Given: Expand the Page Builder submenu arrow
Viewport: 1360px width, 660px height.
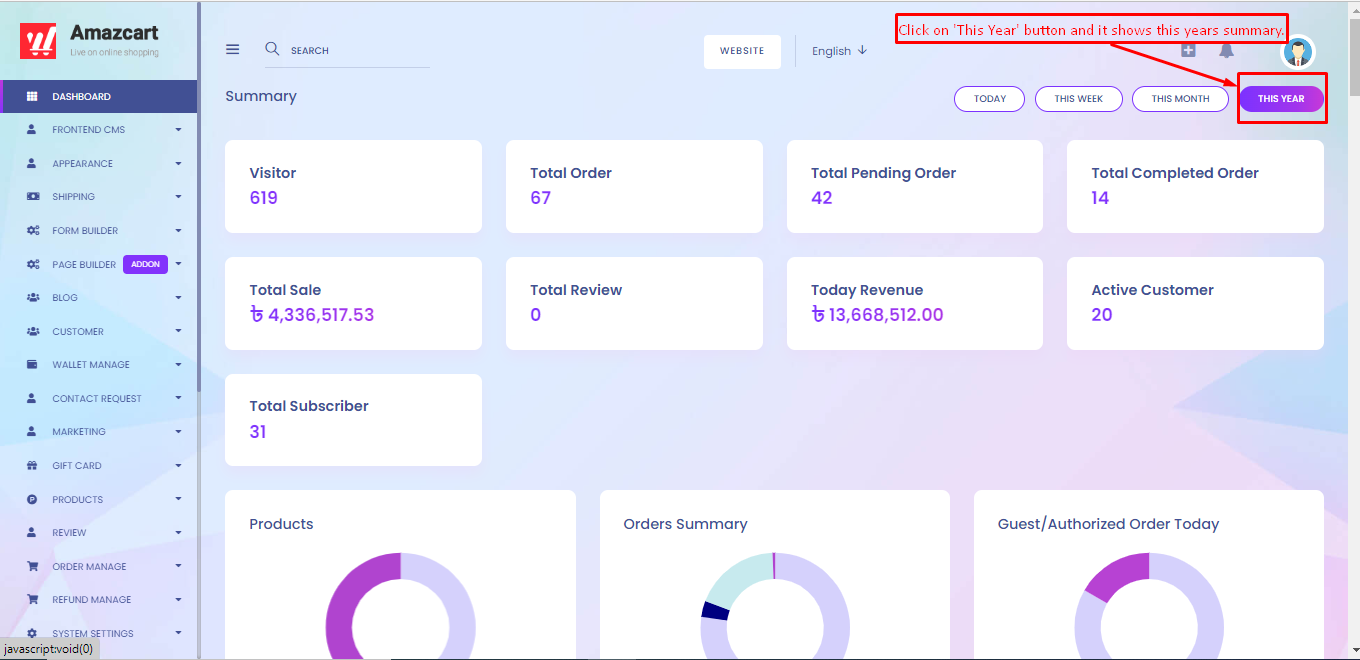Looking at the screenshot, I should pyautogui.click(x=178, y=264).
